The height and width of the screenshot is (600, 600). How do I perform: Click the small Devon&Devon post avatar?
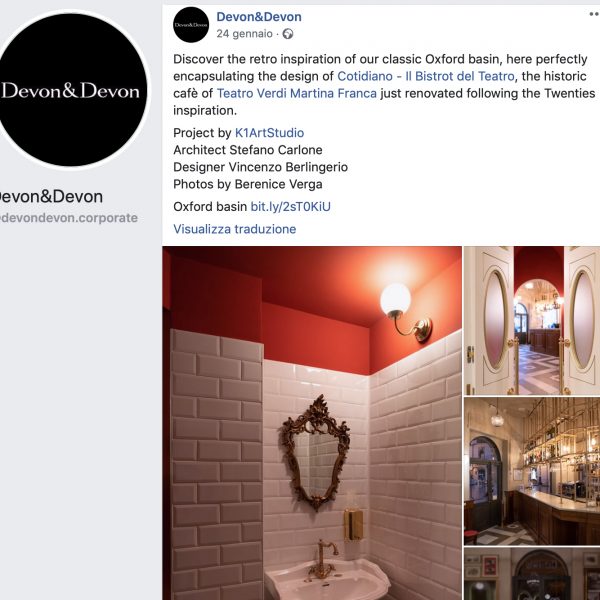pos(191,24)
